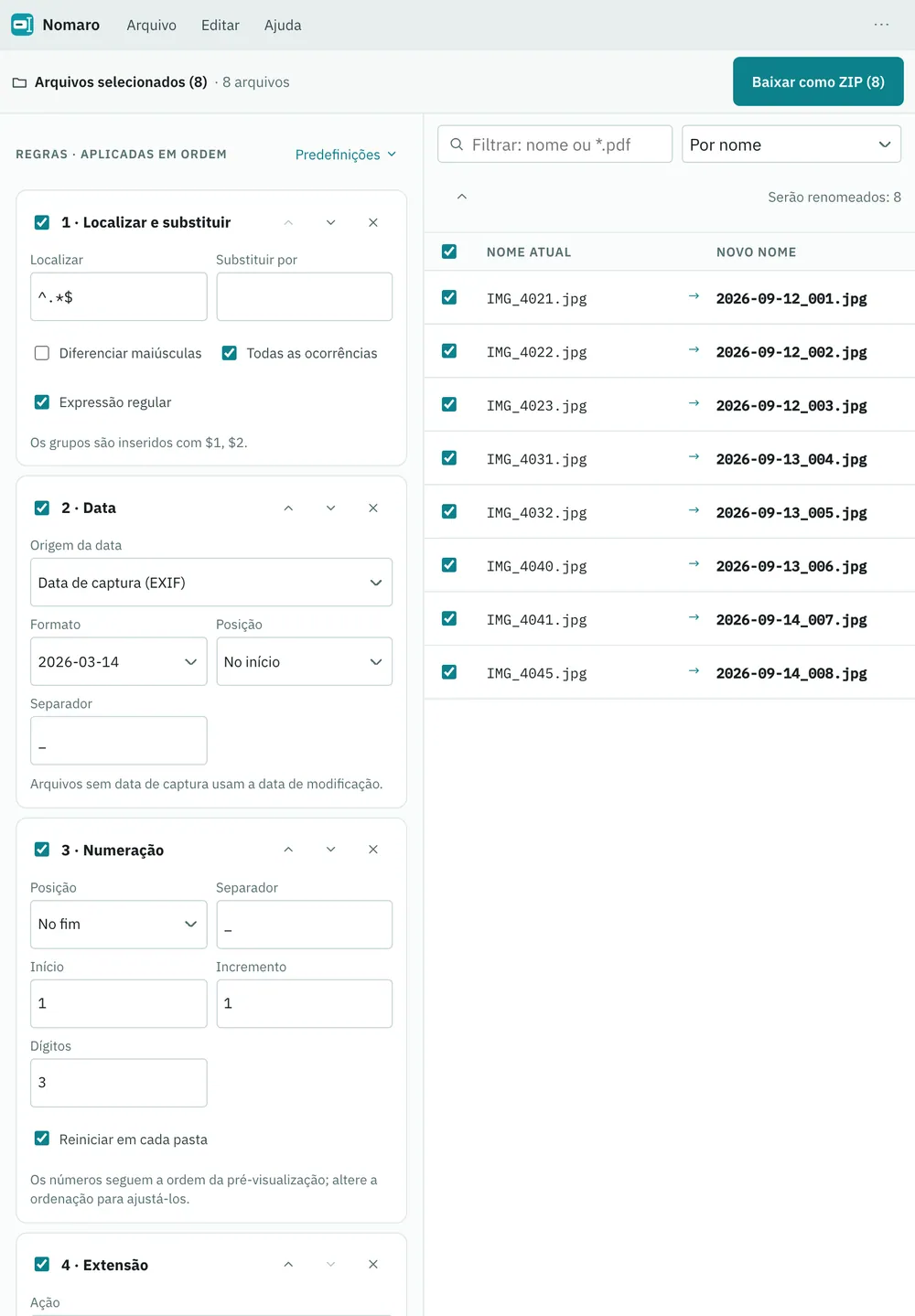Focus the Filtrar search field
Image resolution: width=915 pixels, height=1316 pixels.
[x=555, y=144]
